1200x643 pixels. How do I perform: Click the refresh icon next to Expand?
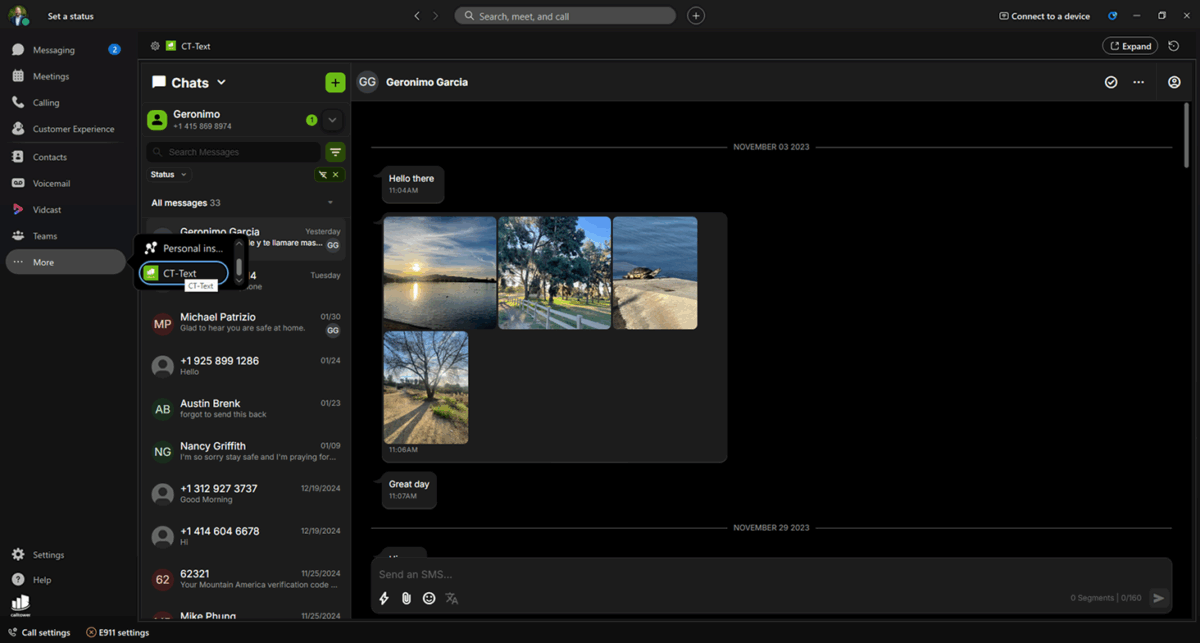coord(1174,46)
